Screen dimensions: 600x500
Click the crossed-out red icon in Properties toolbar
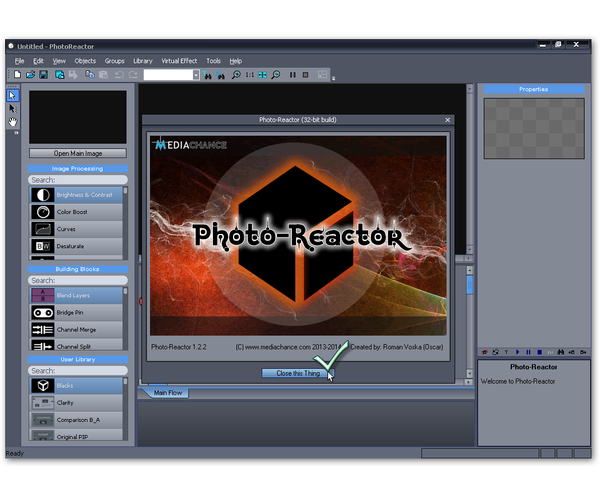pos(484,352)
